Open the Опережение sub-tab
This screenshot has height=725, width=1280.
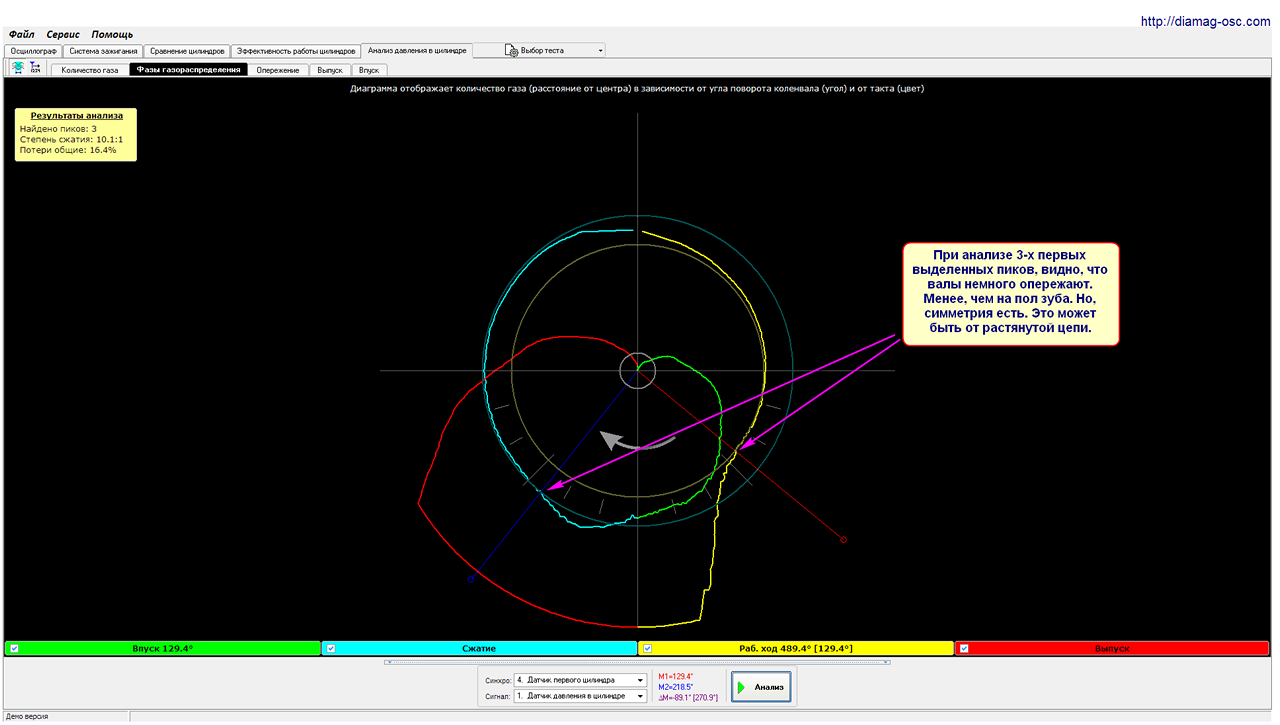278,70
